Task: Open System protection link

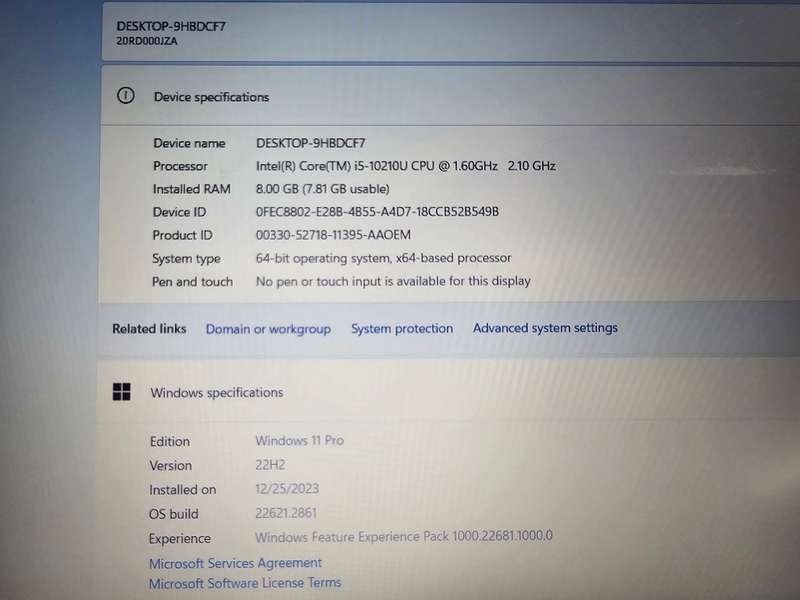Action: 402,329
